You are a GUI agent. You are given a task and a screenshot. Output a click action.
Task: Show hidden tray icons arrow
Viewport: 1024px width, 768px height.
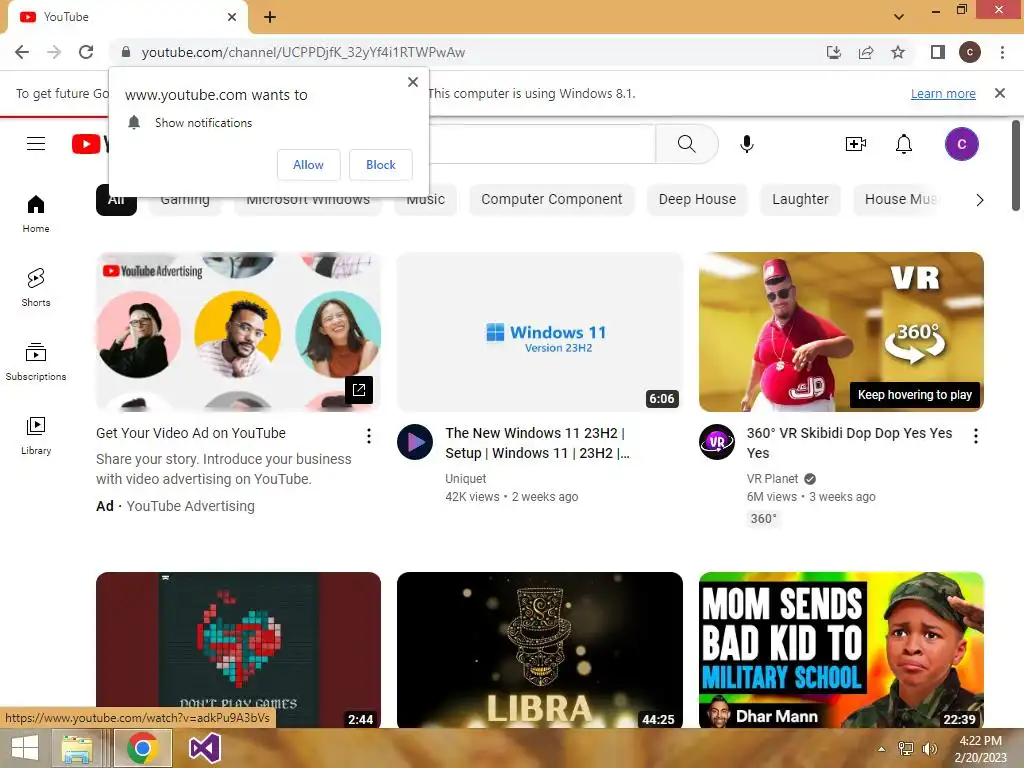coord(882,748)
